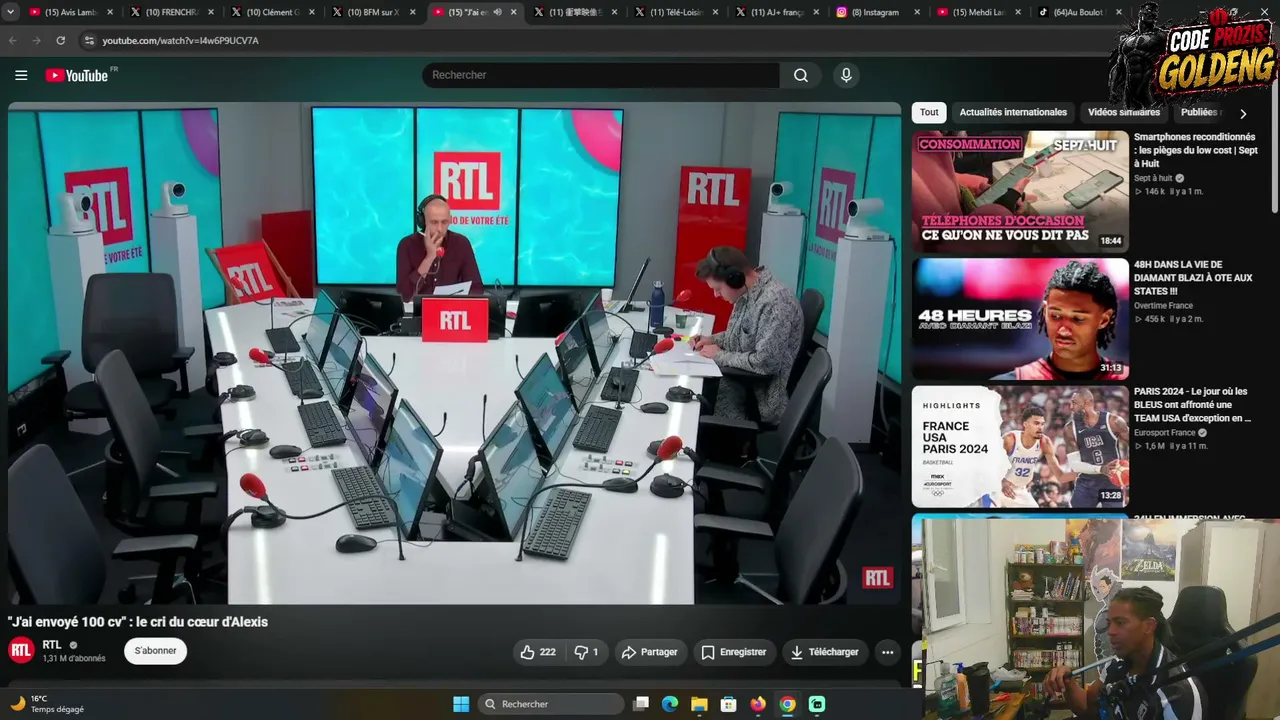1280x720 pixels.
Task: Open the RTL channel avatar
Action: coord(21,650)
